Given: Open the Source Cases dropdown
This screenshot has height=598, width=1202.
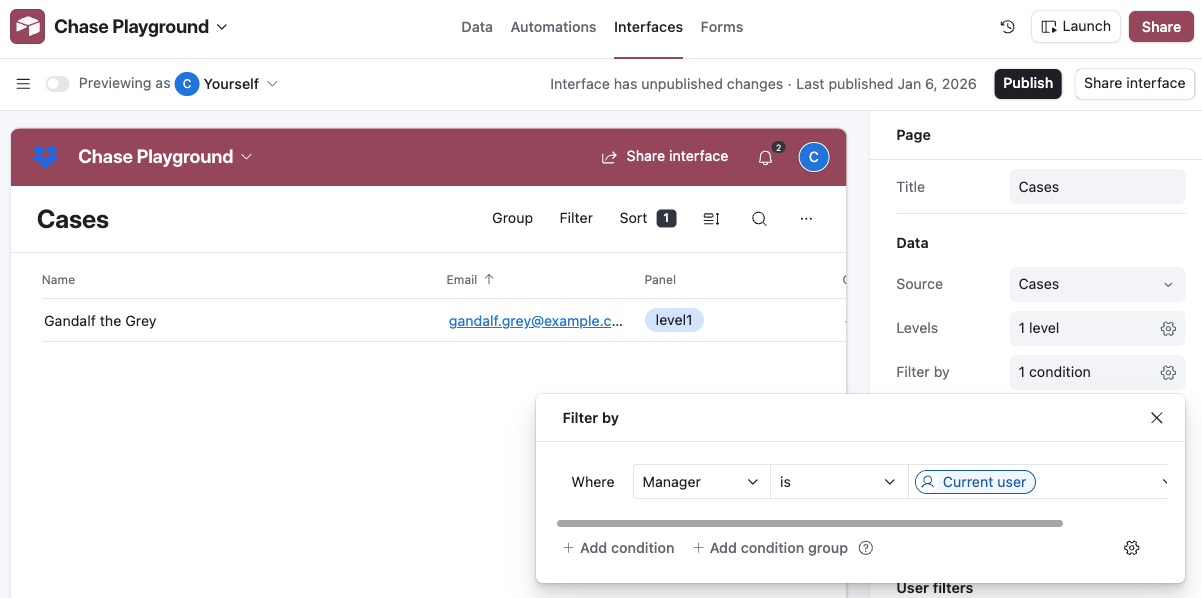Looking at the screenshot, I should [1097, 285].
